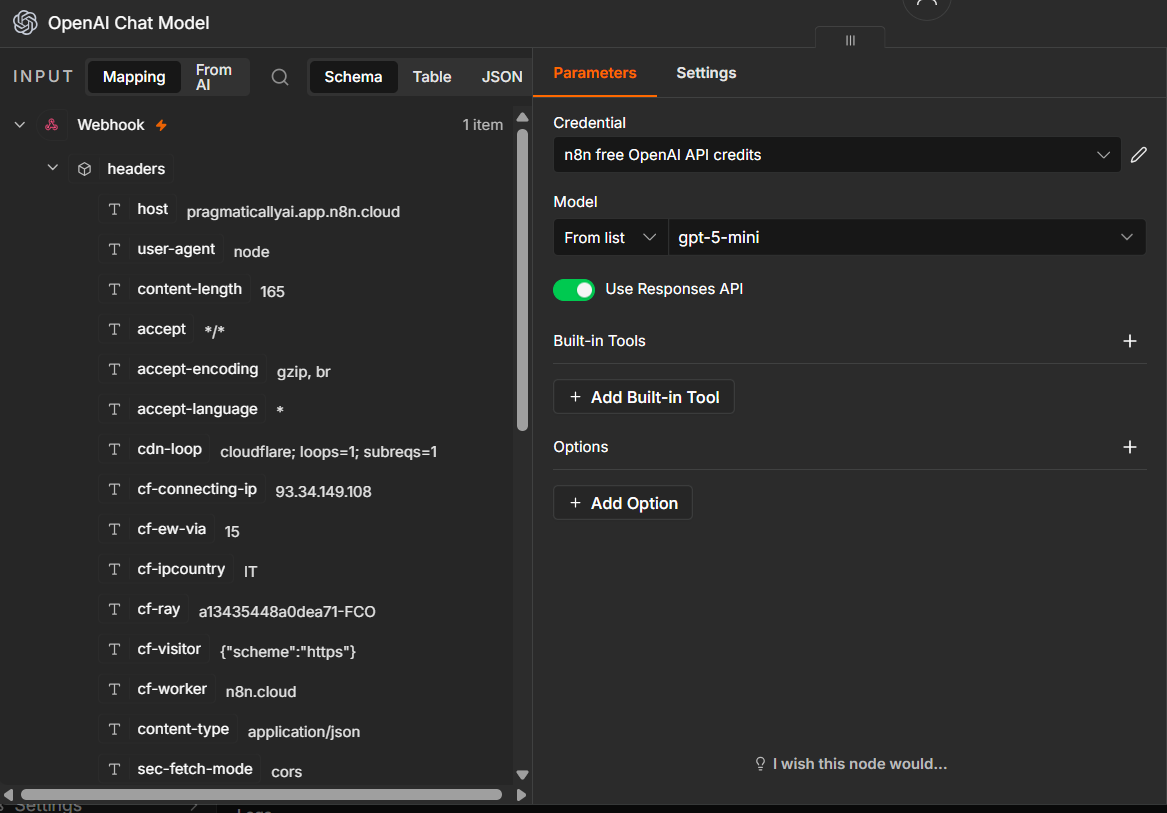Click the plus icon beside Built-in Tools
Screen dimensions: 1167x813
(x=1129, y=341)
